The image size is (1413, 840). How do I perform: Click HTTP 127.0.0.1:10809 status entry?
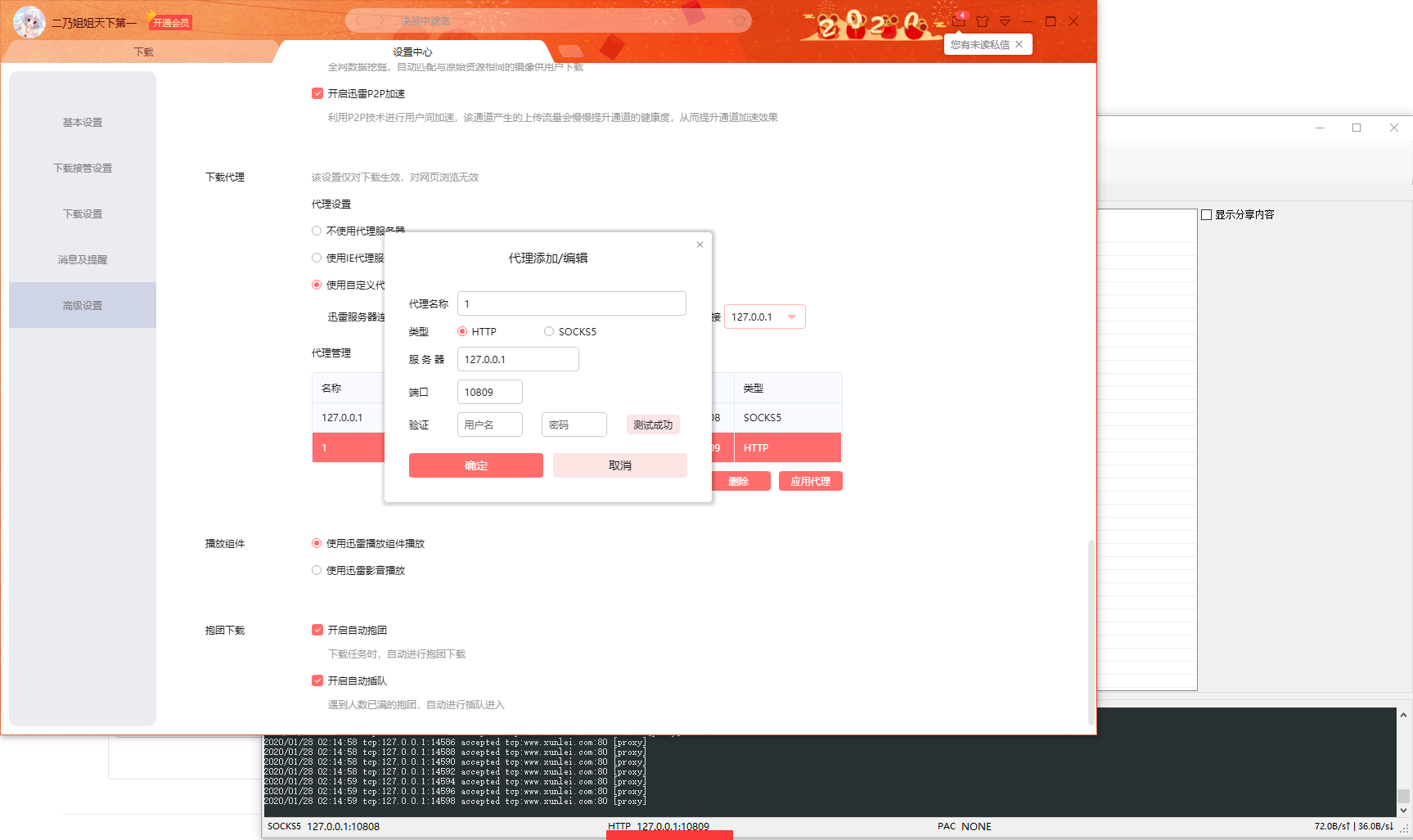click(x=659, y=827)
